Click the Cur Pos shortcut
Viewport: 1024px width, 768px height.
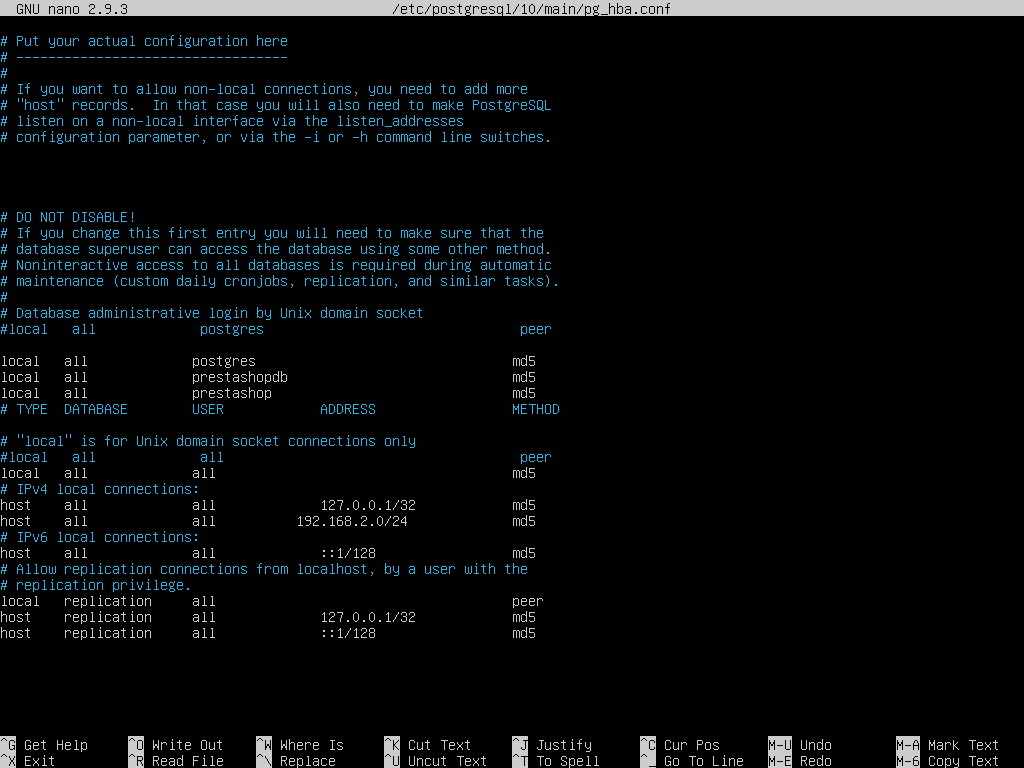point(691,745)
